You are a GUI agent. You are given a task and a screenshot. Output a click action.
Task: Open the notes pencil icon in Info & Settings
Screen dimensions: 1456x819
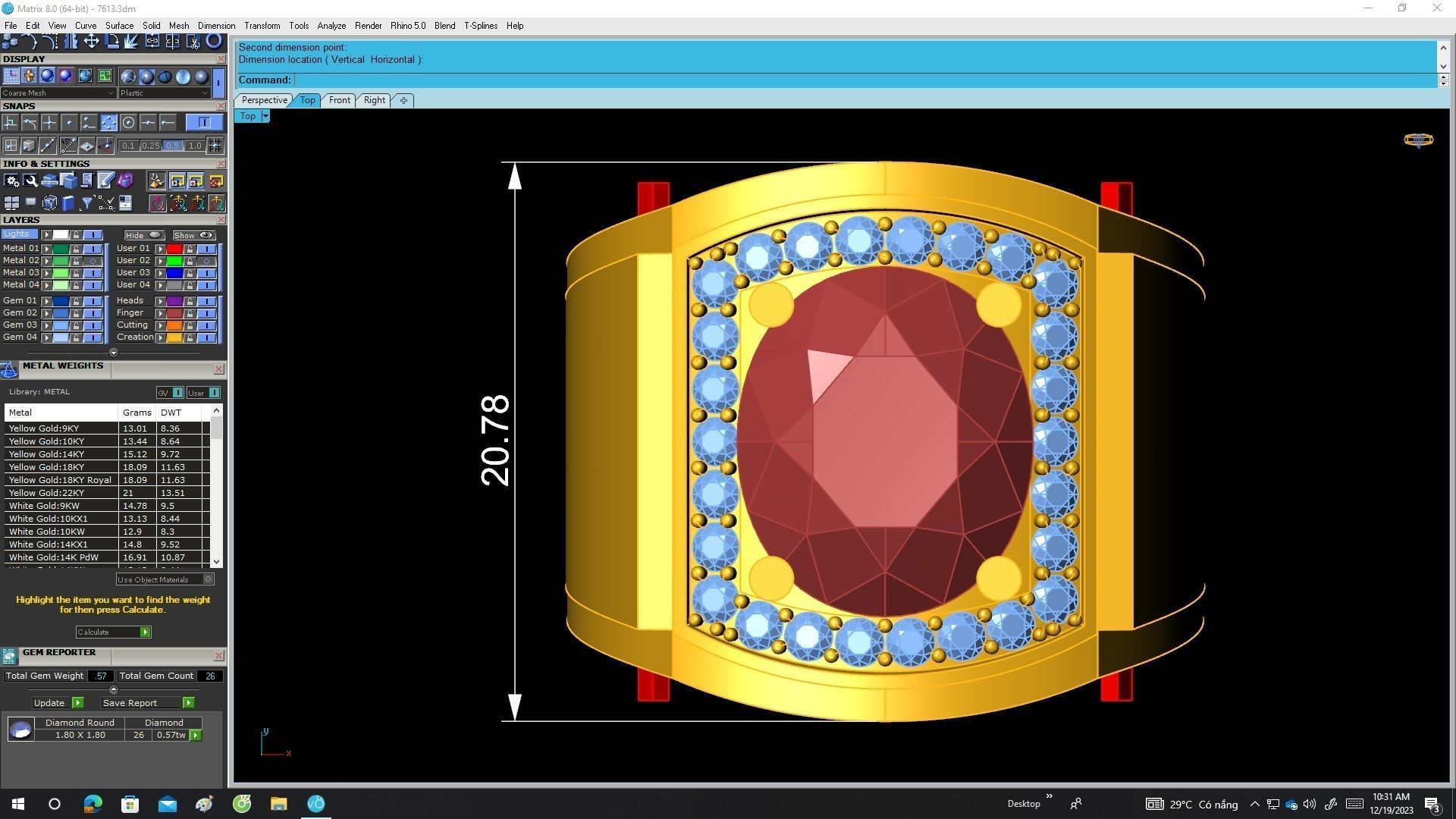pyautogui.click(x=105, y=180)
